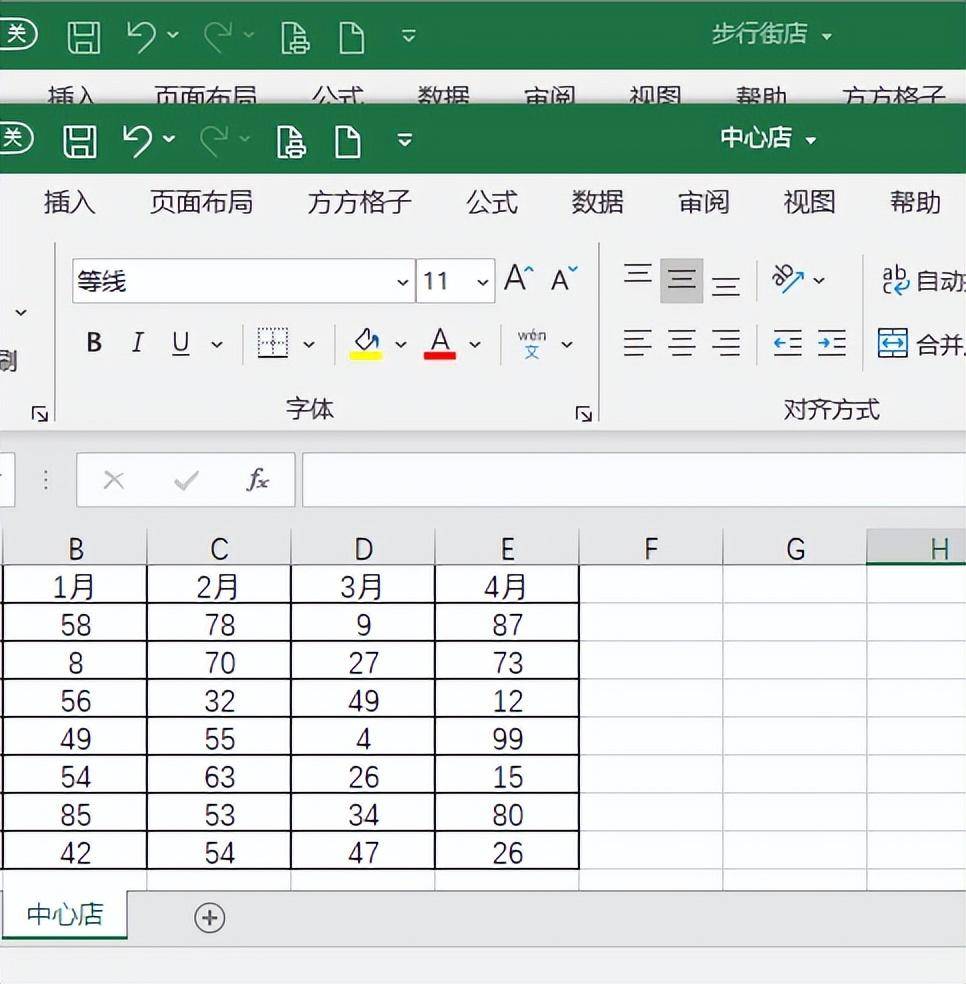Open print preview in 中心店 window
This screenshot has width=966, height=984.
point(291,141)
